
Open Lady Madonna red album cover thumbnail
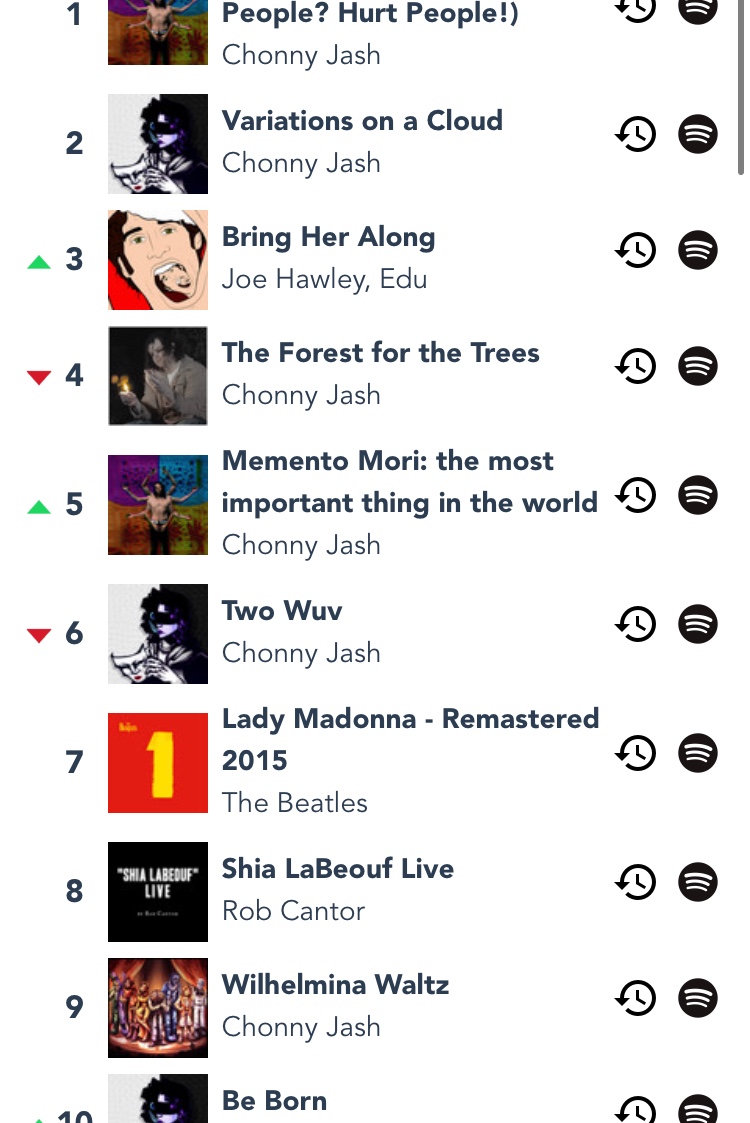point(158,762)
